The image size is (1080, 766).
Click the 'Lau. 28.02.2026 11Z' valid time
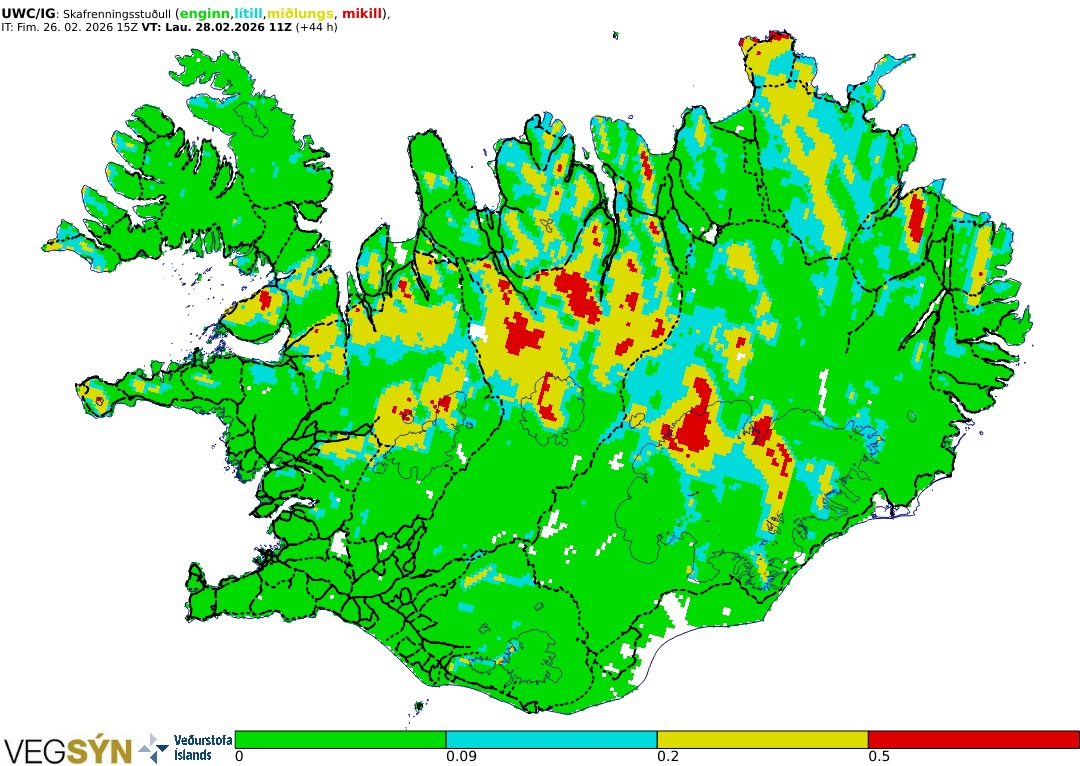tap(229, 28)
